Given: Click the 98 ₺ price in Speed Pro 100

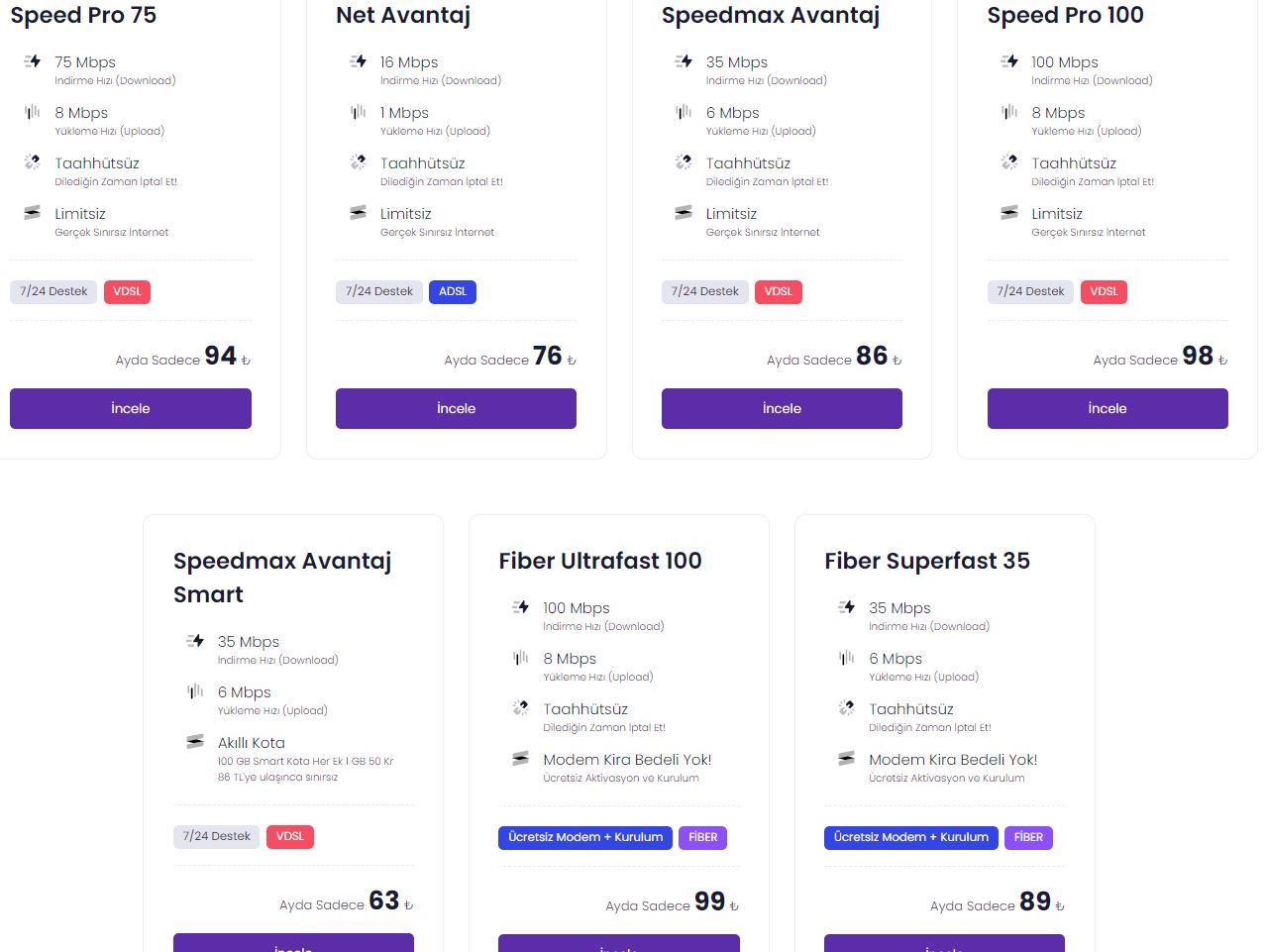Looking at the screenshot, I should coord(1205,356).
